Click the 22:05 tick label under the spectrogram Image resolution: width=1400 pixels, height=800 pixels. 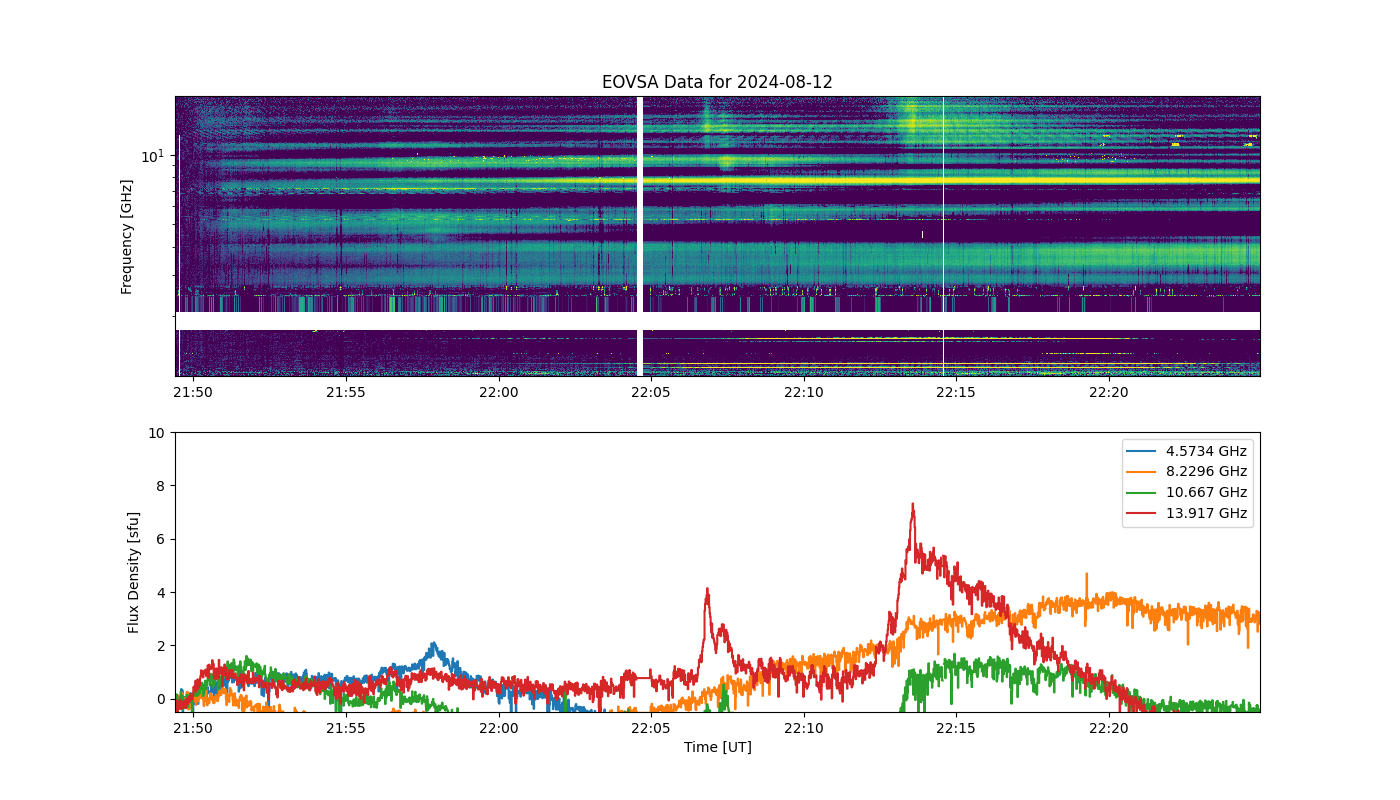[x=651, y=392]
